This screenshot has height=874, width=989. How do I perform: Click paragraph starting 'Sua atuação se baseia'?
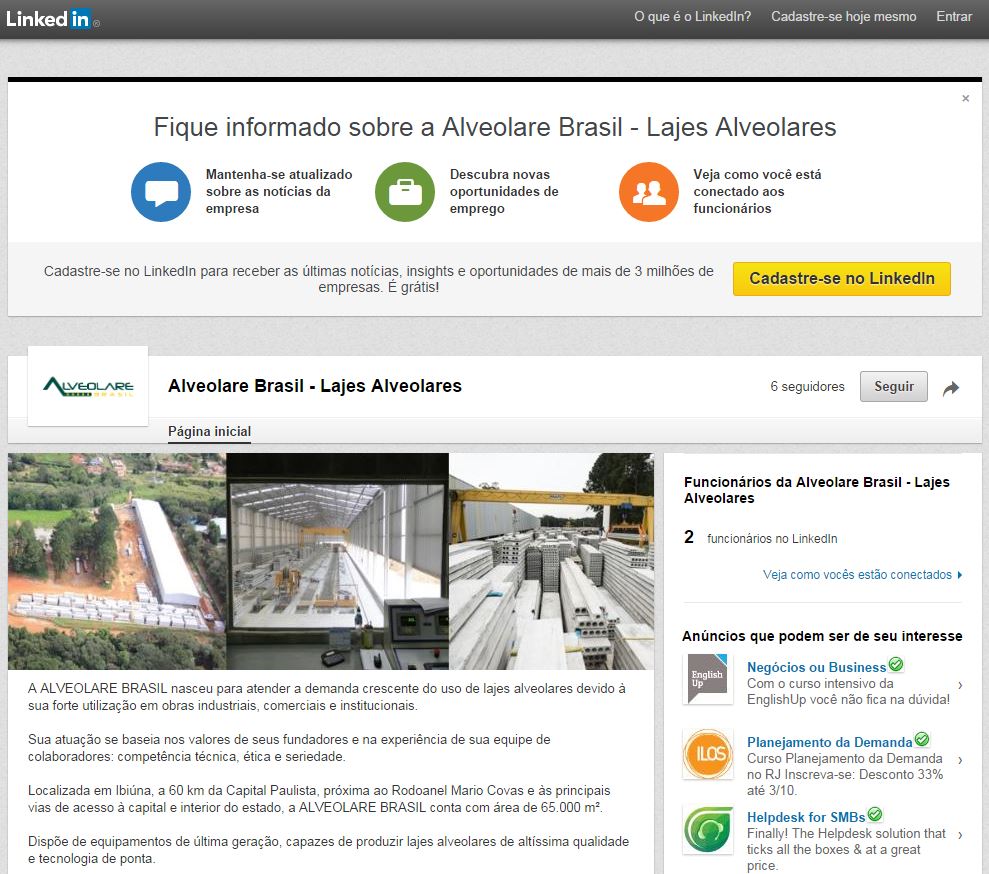click(289, 748)
